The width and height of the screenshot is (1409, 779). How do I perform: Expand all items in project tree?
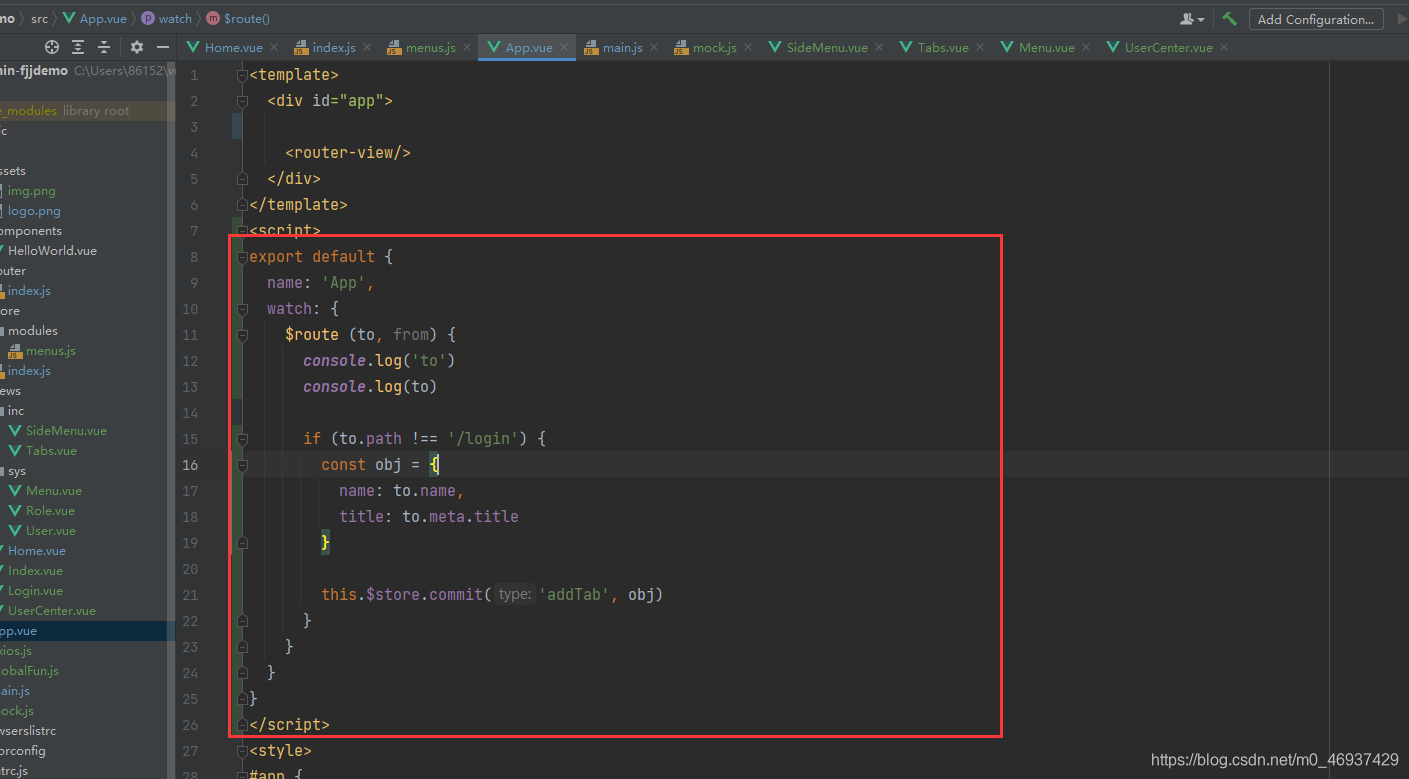pos(79,47)
